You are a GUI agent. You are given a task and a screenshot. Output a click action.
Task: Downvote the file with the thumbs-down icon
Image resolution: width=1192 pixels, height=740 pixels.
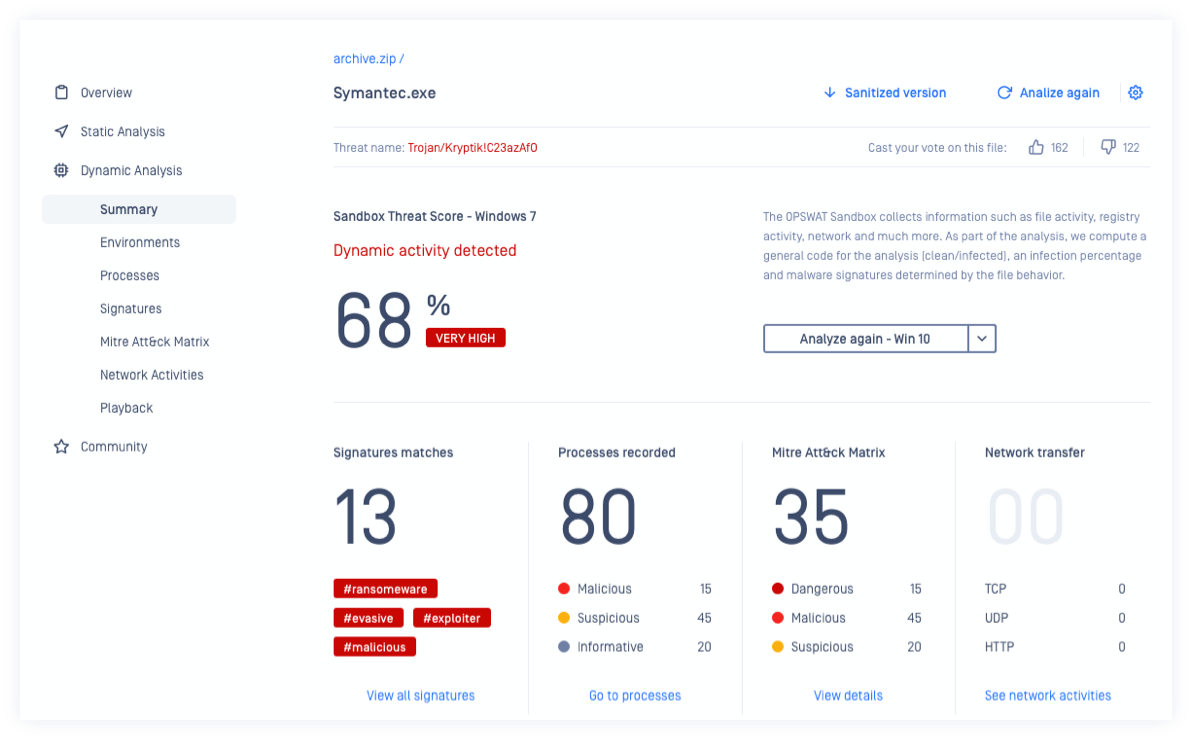(1106, 147)
